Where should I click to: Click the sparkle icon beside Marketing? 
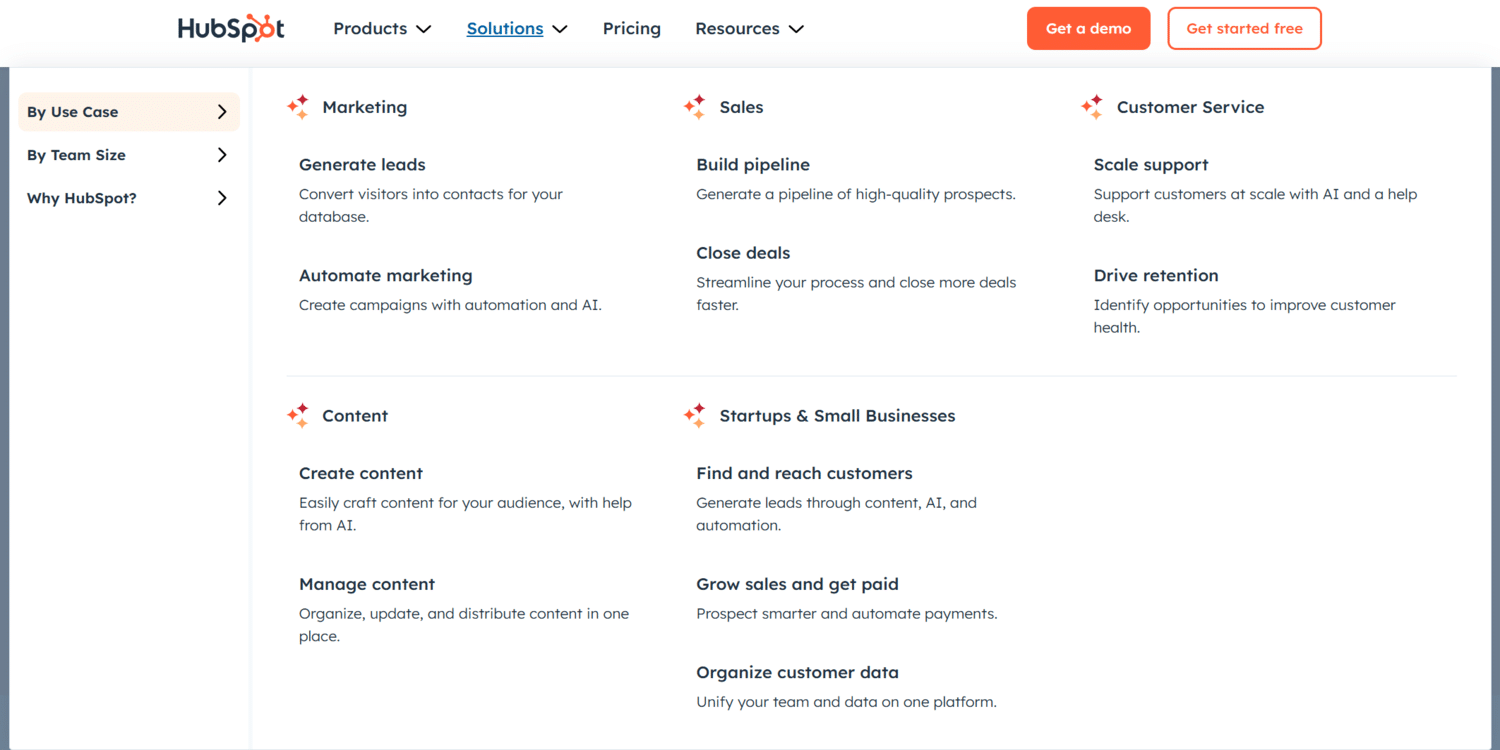[298, 107]
